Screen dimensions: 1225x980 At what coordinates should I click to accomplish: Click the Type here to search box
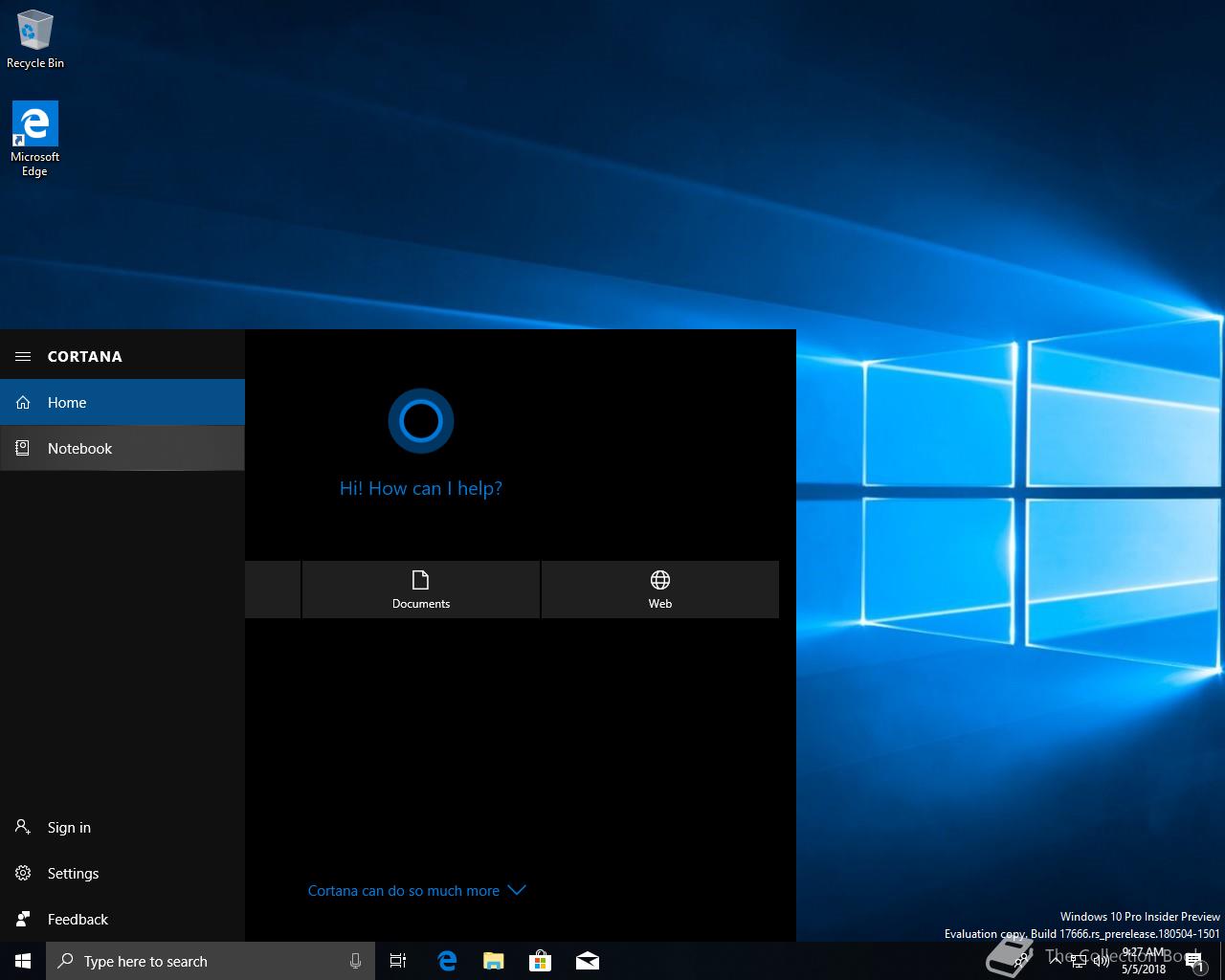(x=211, y=961)
